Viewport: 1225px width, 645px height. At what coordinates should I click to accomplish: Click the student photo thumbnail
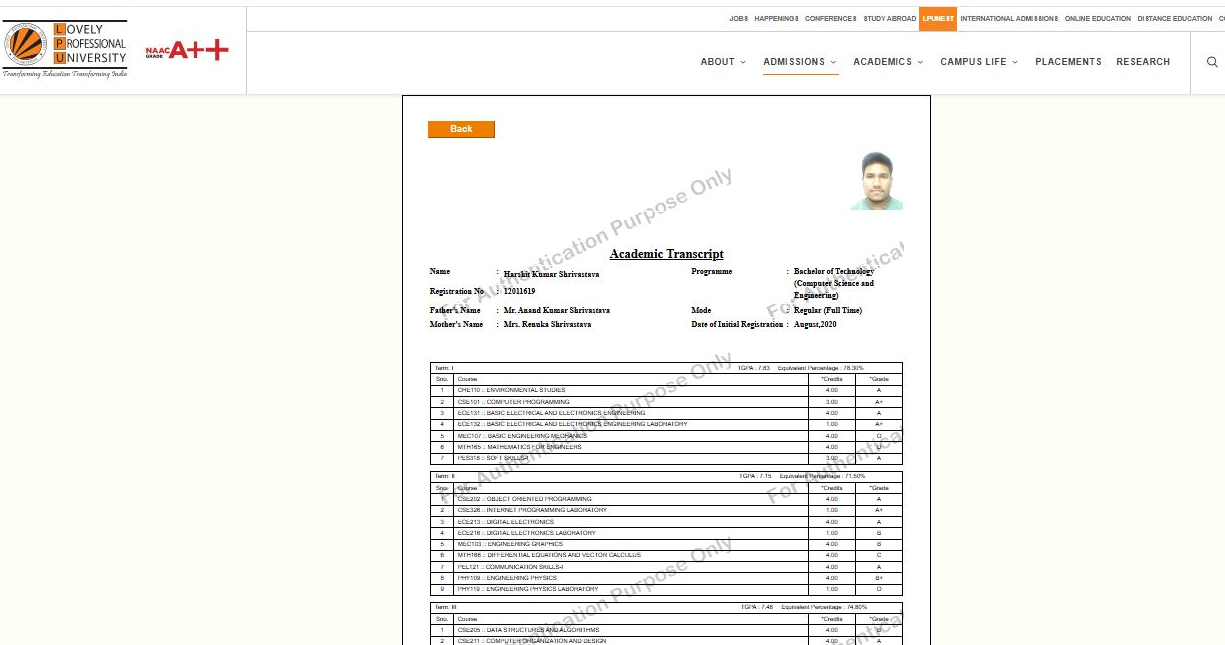tap(877, 181)
